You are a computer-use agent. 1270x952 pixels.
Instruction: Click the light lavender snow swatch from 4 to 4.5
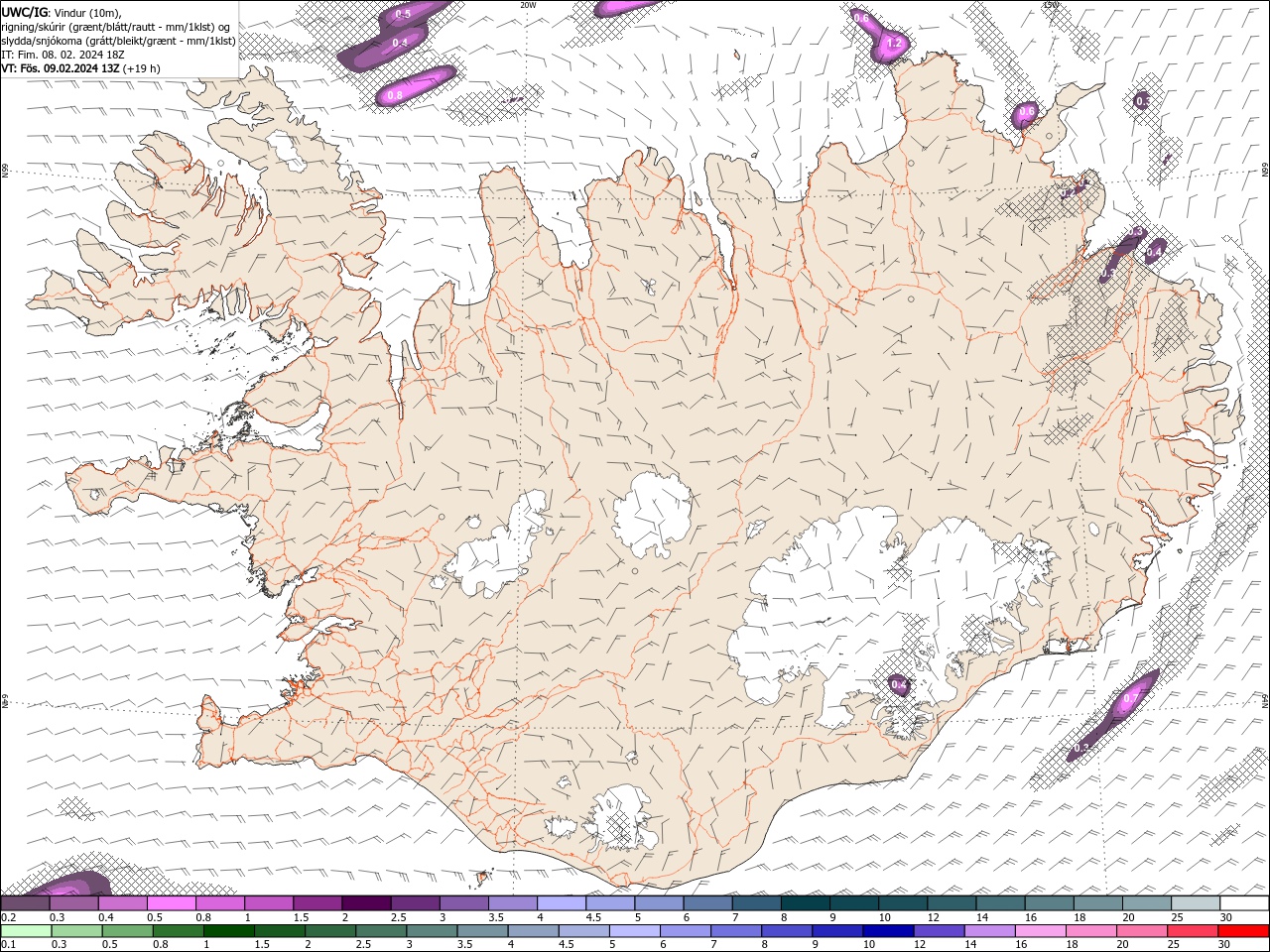click(x=562, y=903)
